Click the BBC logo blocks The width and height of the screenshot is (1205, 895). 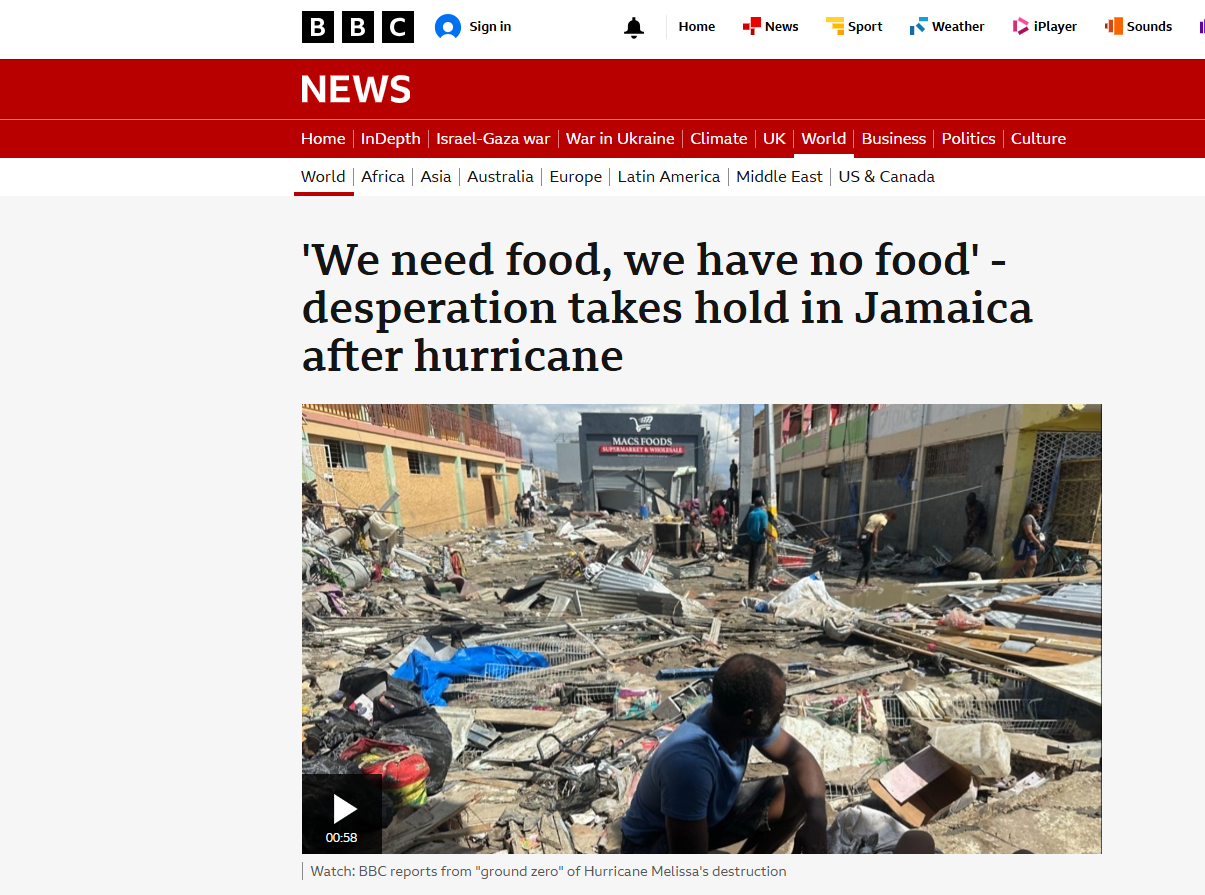point(358,27)
